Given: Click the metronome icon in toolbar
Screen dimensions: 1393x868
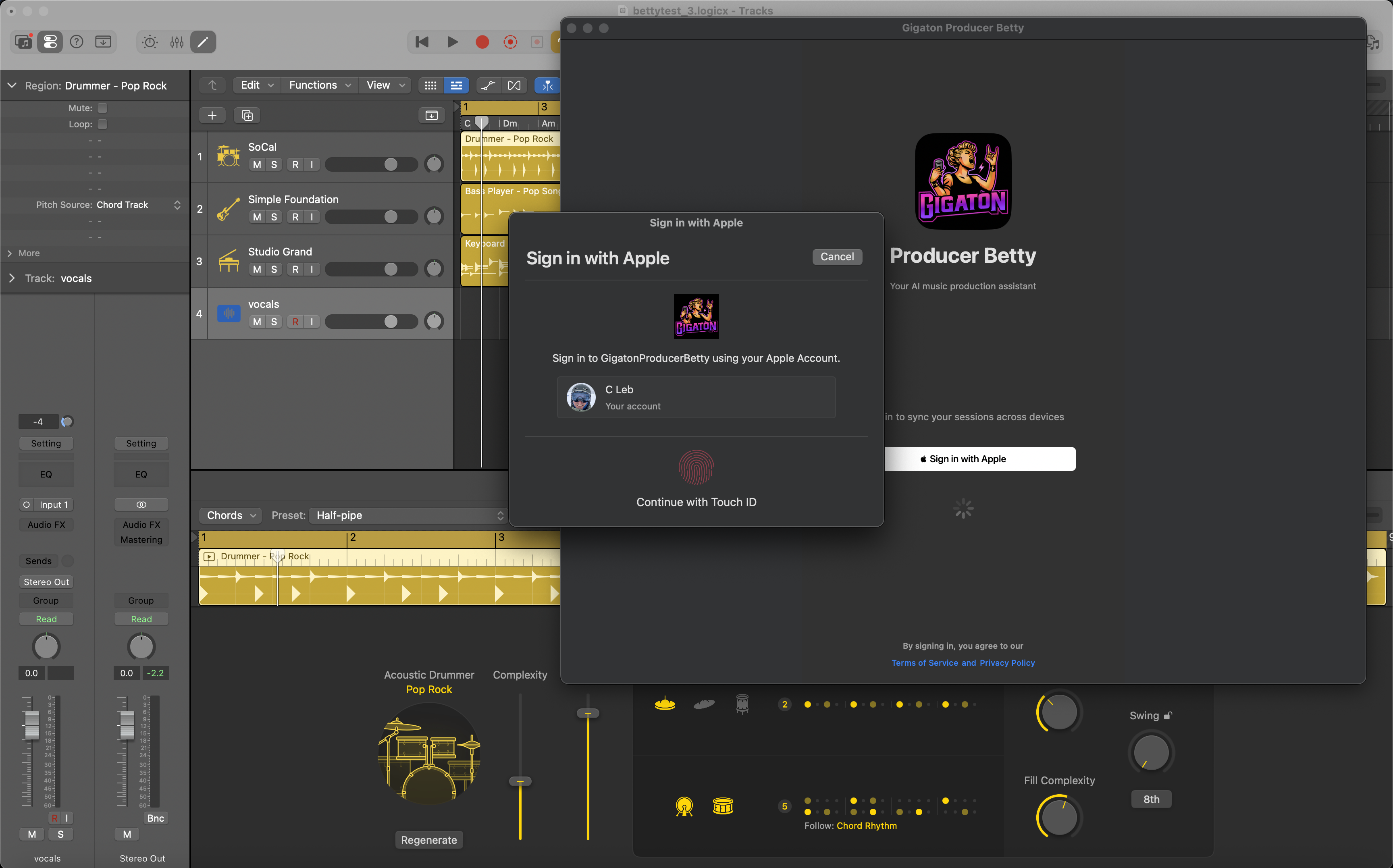Looking at the screenshot, I should 149,42.
